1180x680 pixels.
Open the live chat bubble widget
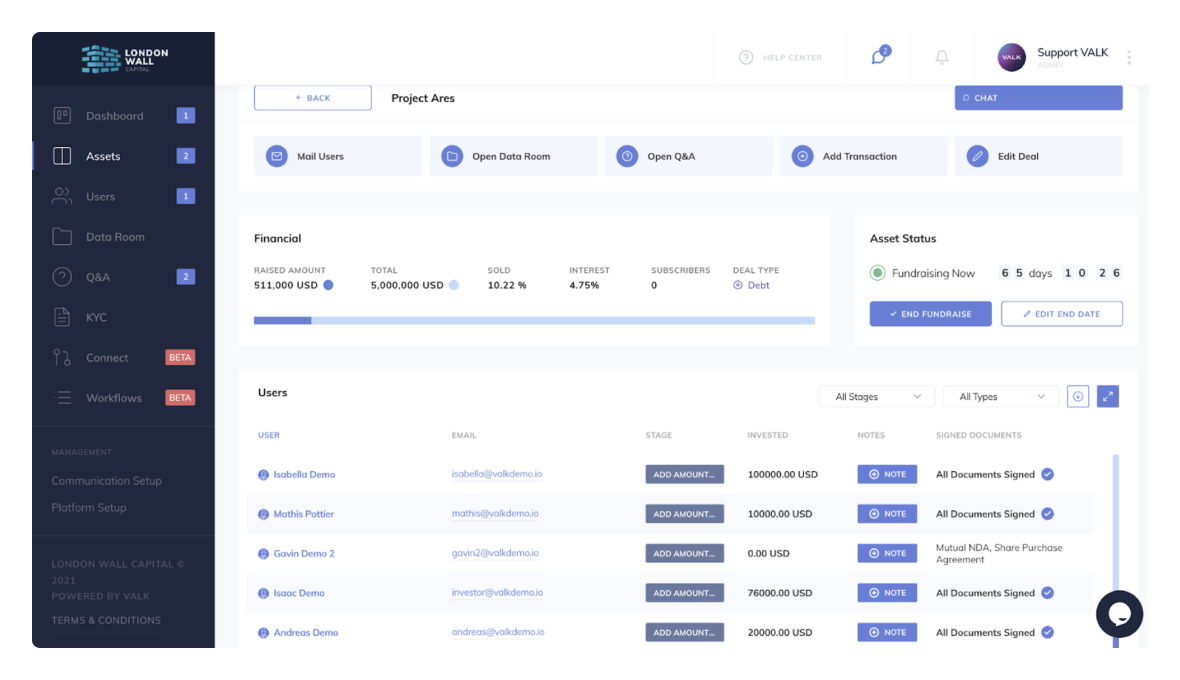(1119, 614)
